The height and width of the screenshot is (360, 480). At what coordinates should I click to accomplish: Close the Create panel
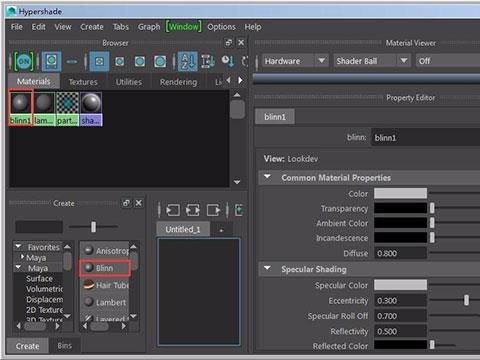pos(139,203)
